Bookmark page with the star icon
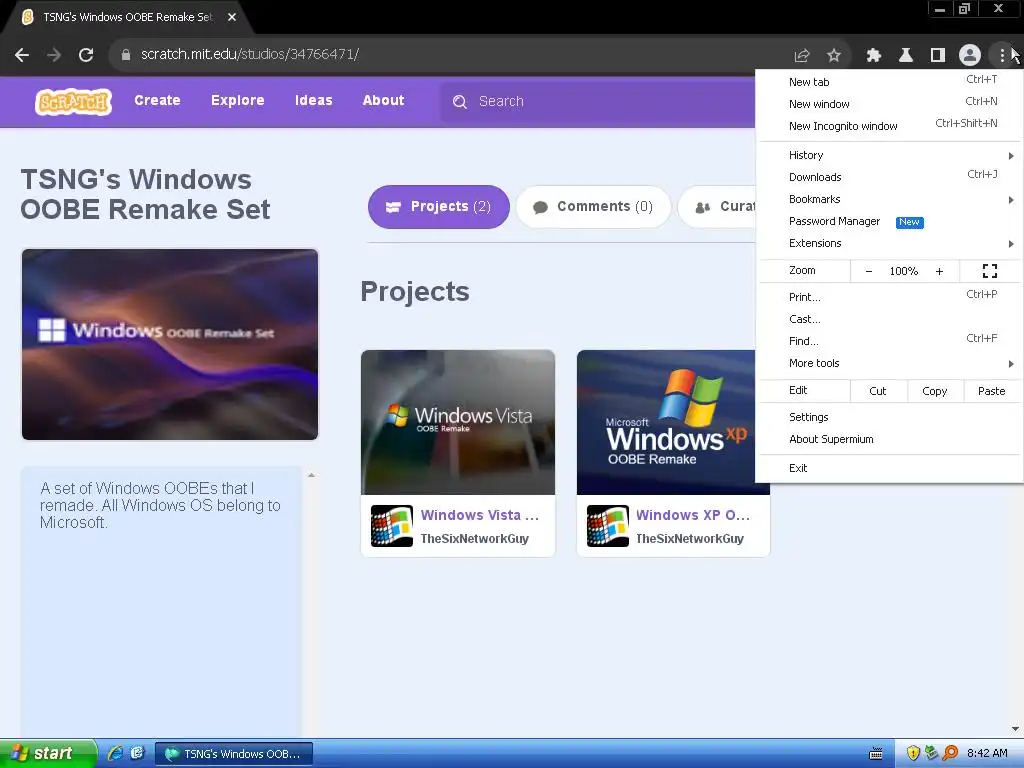 pyautogui.click(x=834, y=56)
